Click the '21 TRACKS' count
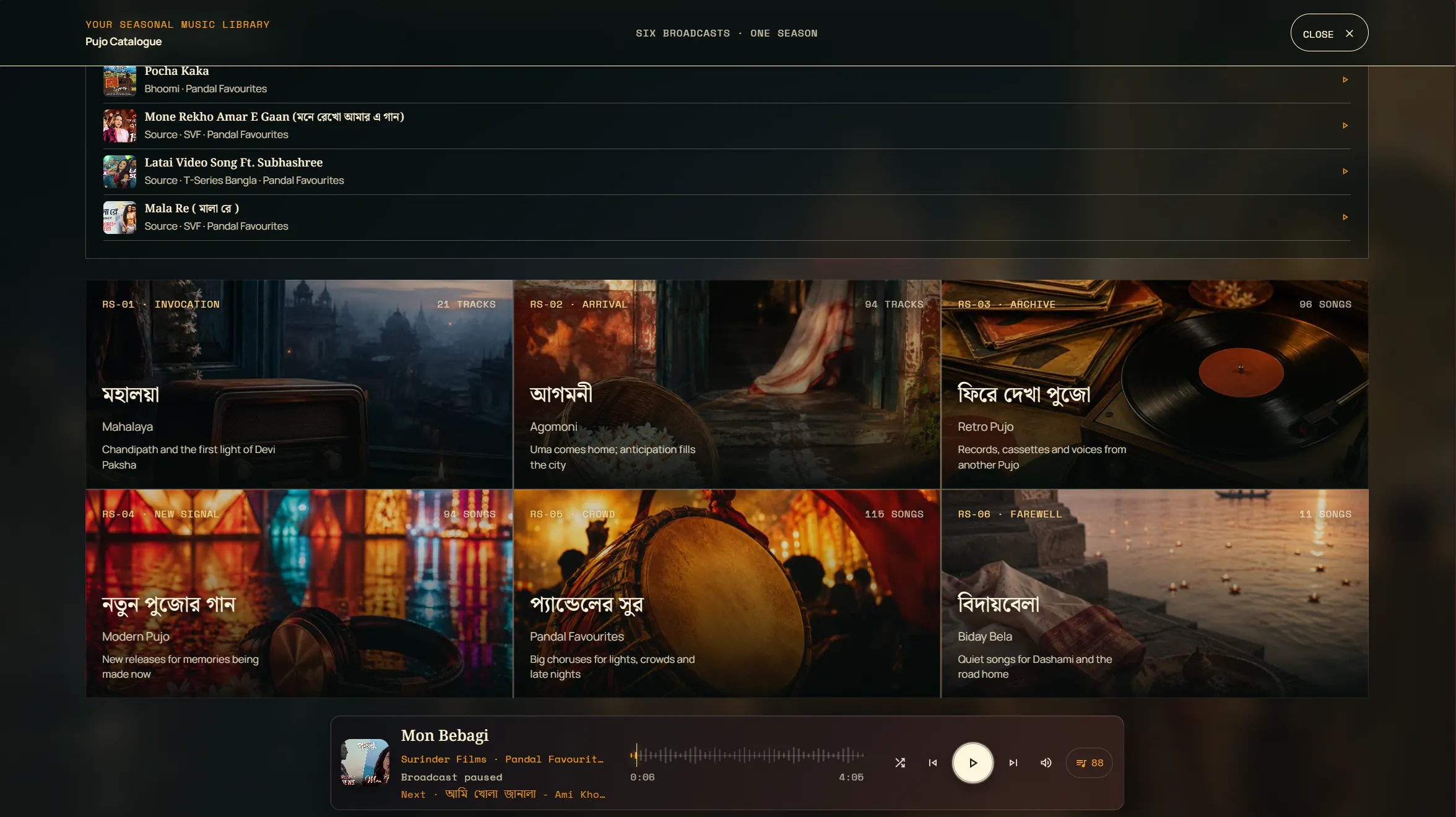This screenshot has height=817, width=1456. point(466,305)
